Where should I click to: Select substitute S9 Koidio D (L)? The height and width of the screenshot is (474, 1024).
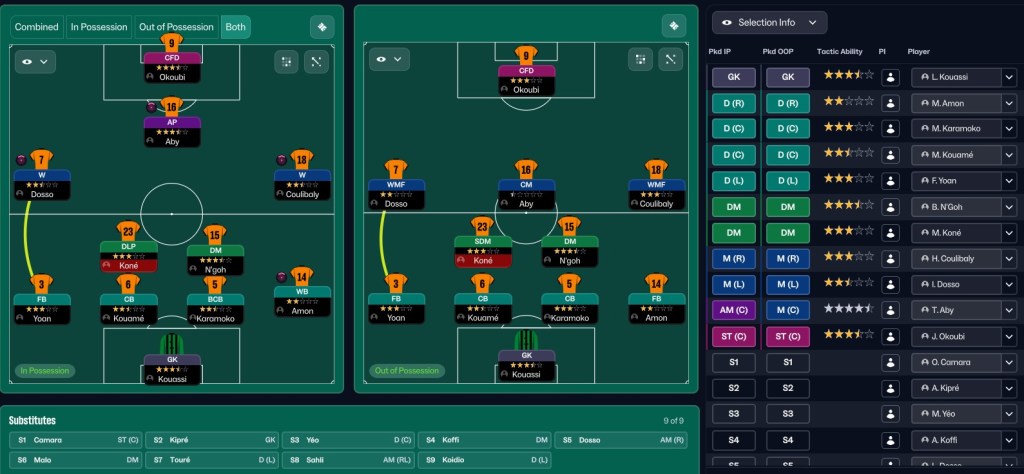tap(485, 460)
